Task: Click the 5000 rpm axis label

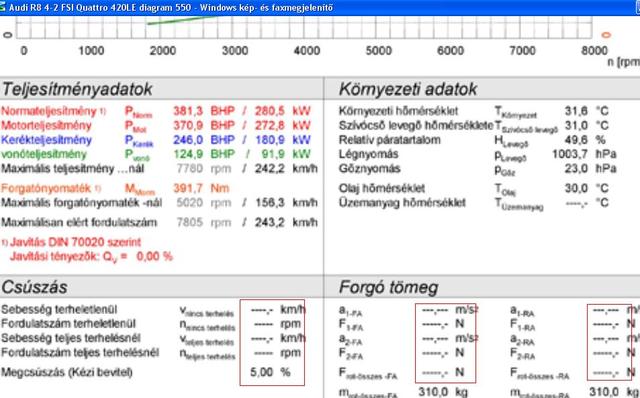Action: [x=378, y=51]
